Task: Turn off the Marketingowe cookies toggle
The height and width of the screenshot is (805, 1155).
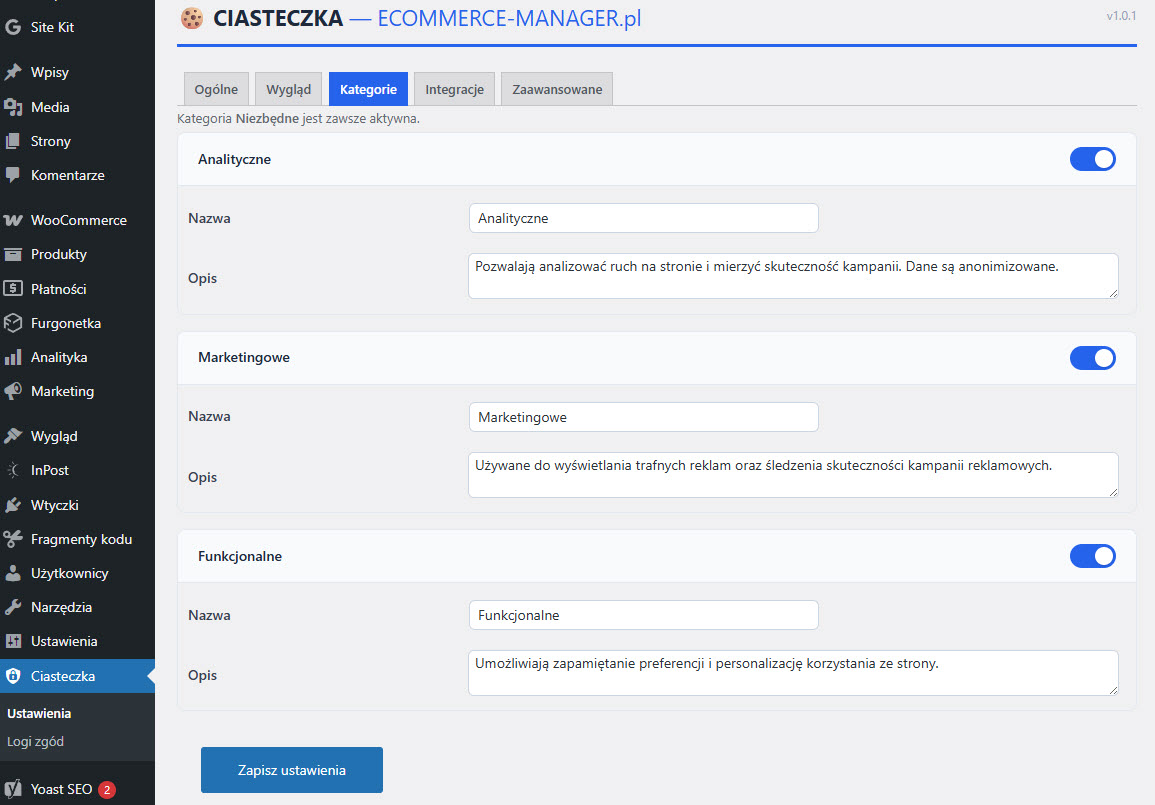Action: 1092,358
